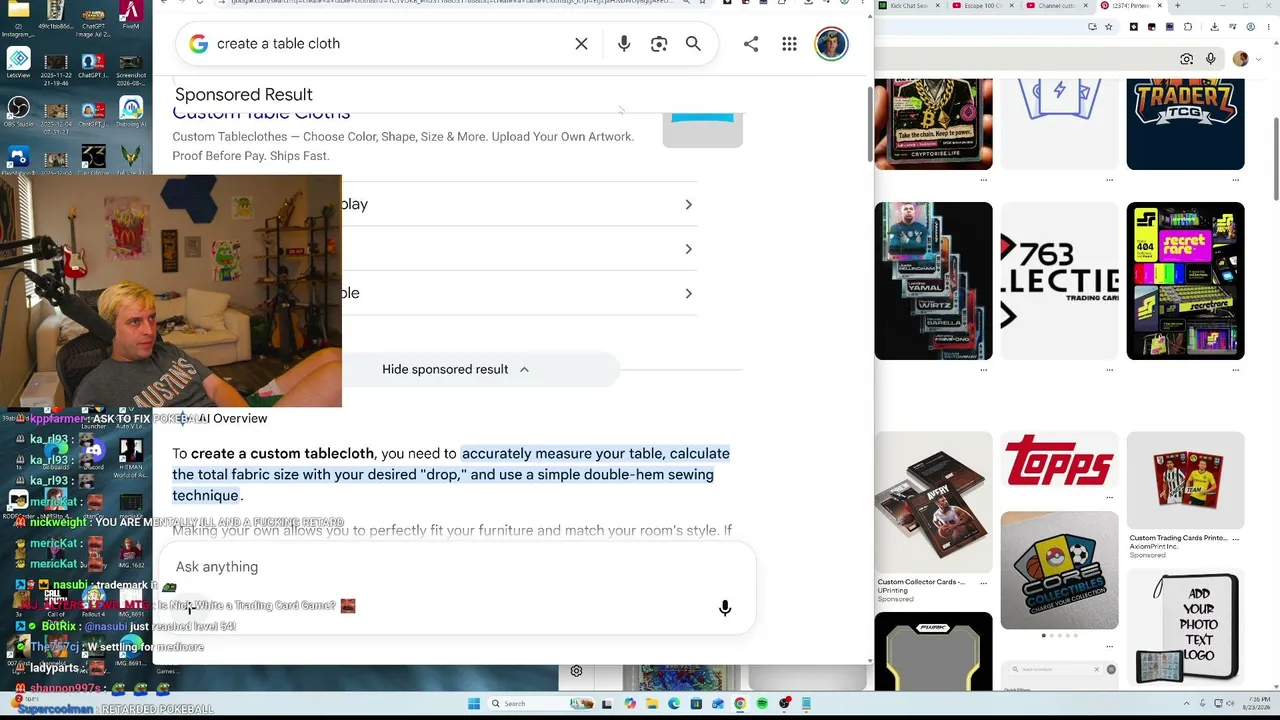Open more options for Custom Trading Cards pin
Screen dimensions: 1280x720
1235,538
